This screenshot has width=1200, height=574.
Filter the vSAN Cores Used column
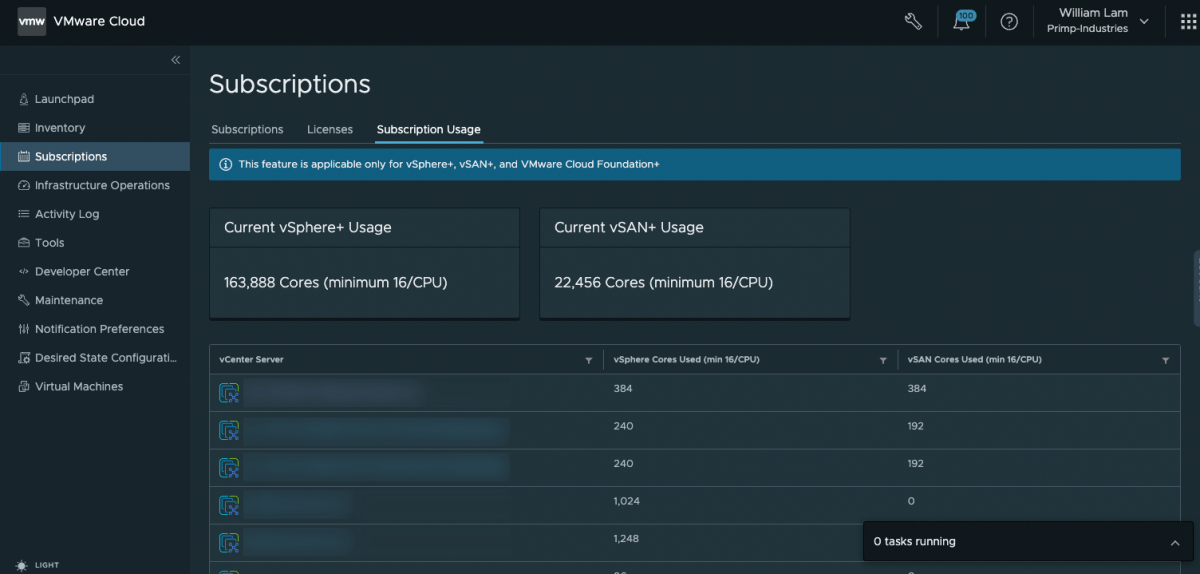(x=1166, y=360)
